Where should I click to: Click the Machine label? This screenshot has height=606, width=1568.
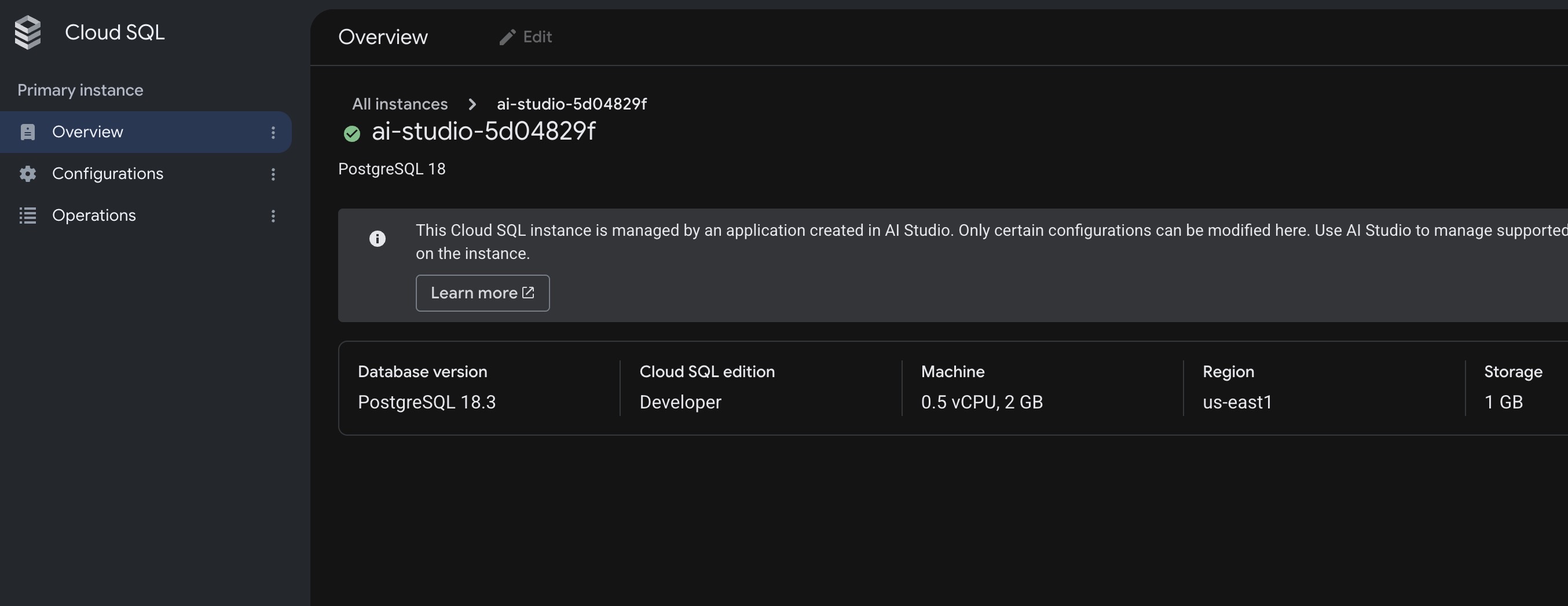coord(952,371)
